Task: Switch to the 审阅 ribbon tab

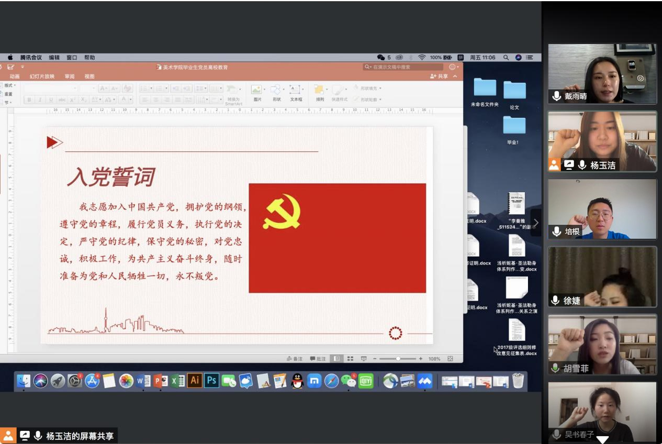Action: tap(70, 76)
